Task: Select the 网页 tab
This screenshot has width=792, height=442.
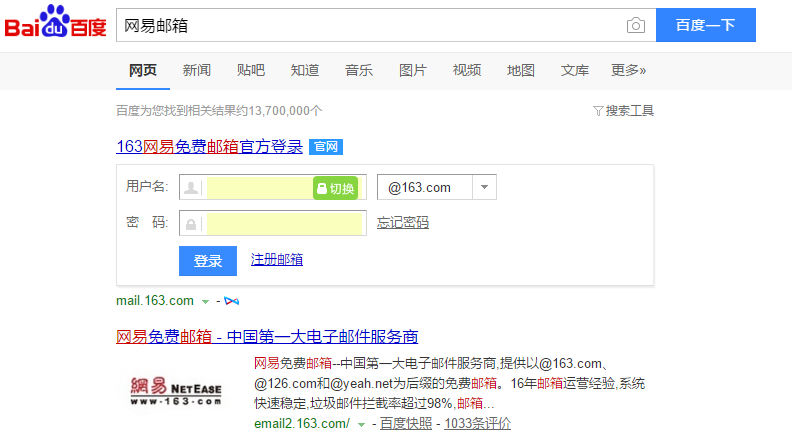Action: (143, 70)
